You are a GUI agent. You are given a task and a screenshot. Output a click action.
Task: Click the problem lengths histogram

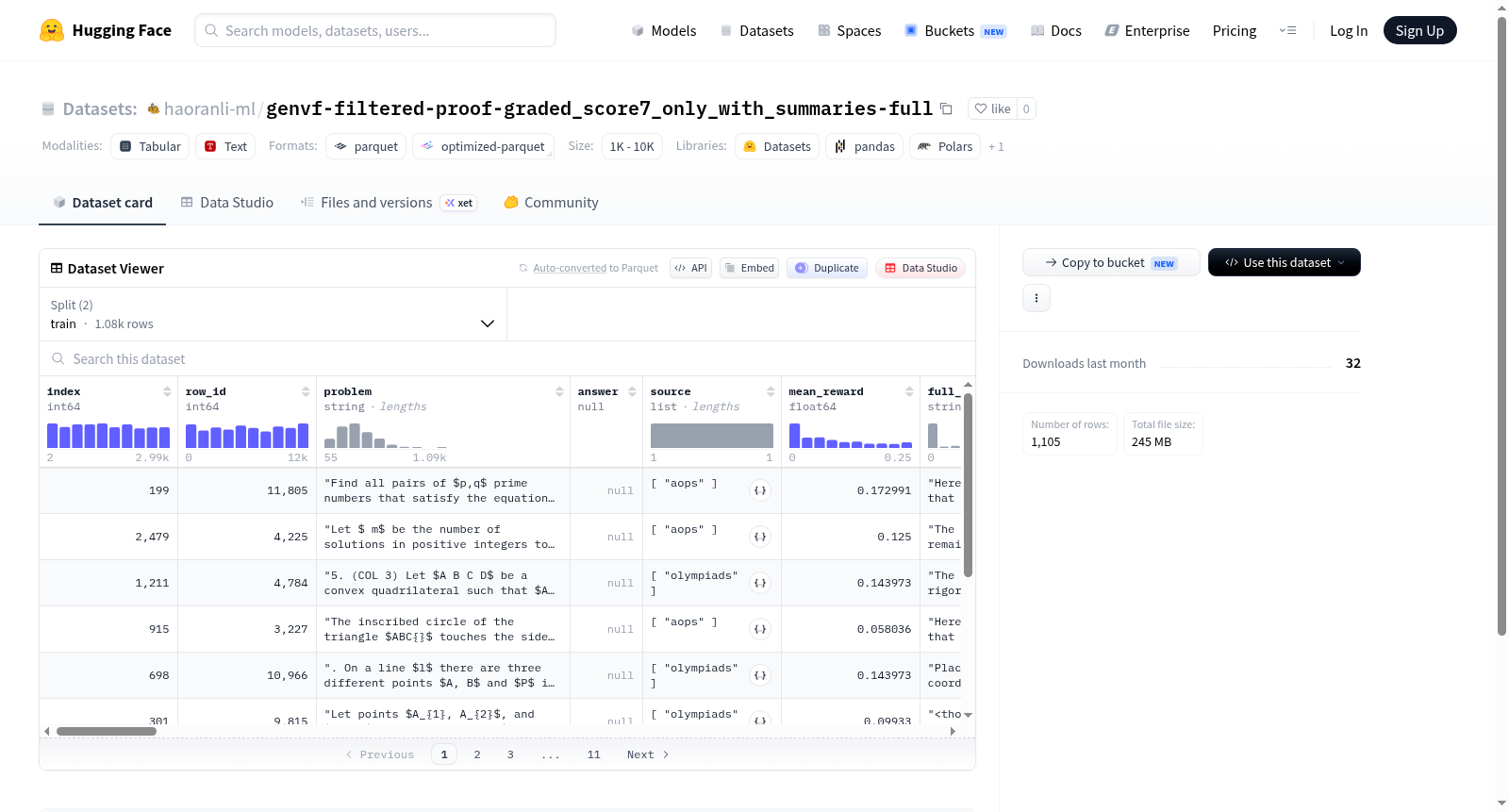coord(386,436)
